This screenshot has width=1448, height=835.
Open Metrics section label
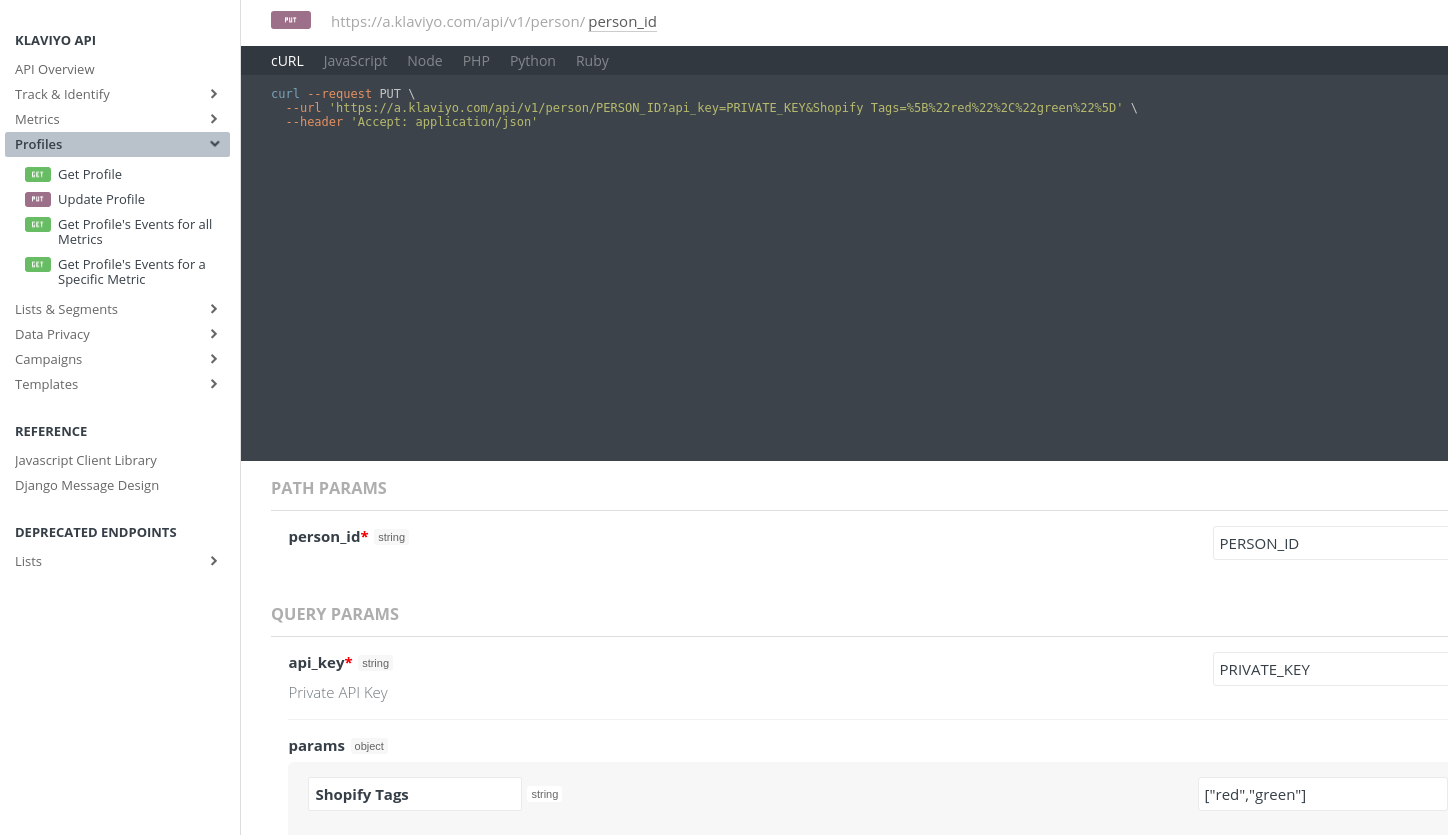click(x=37, y=119)
